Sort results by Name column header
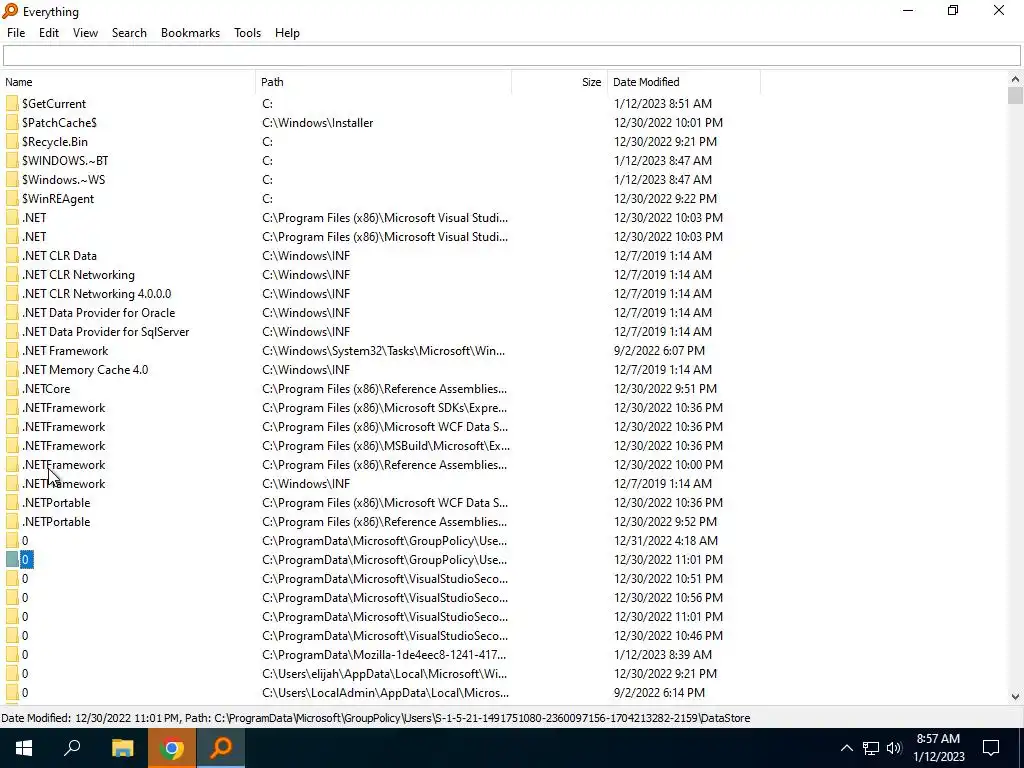 tap(128, 82)
